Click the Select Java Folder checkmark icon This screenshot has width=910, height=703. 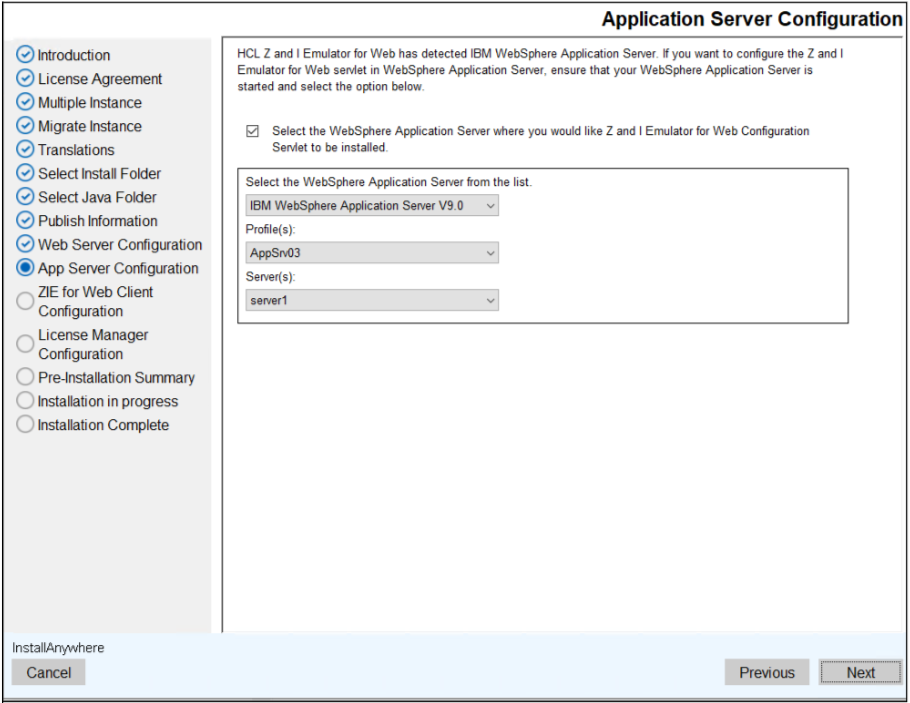(x=25, y=197)
